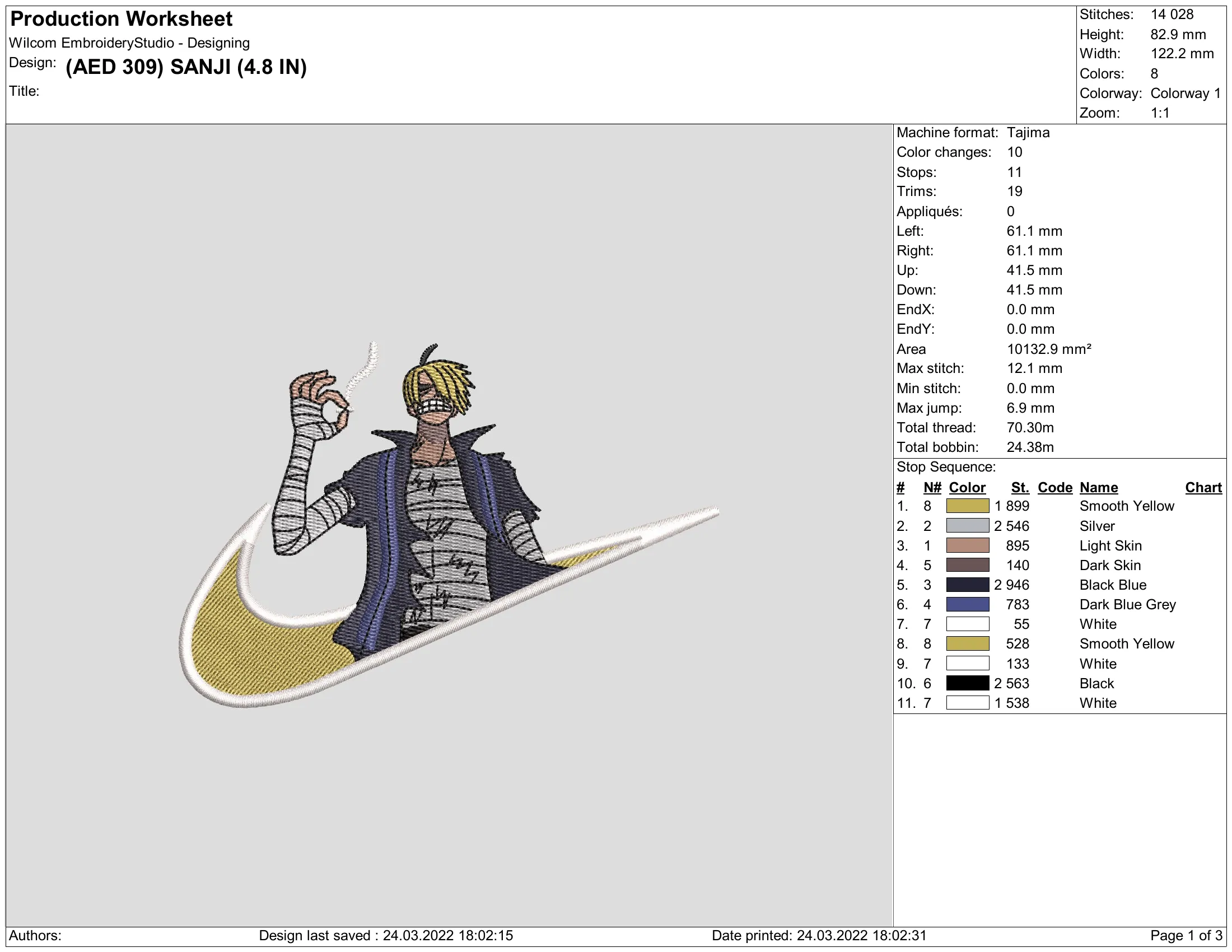
Task: Click the 'Down:' label
Action: [x=916, y=291]
